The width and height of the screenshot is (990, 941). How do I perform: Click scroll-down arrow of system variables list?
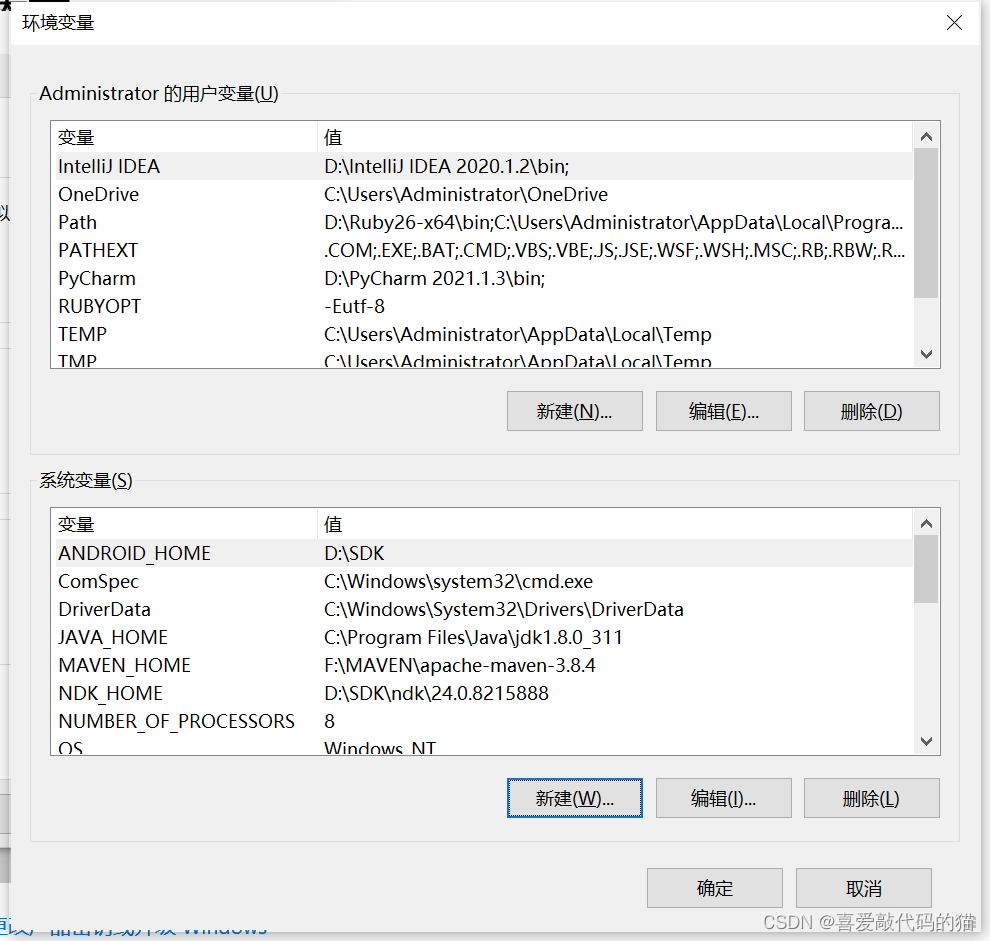pyautogui.click(x=926, y=741)
